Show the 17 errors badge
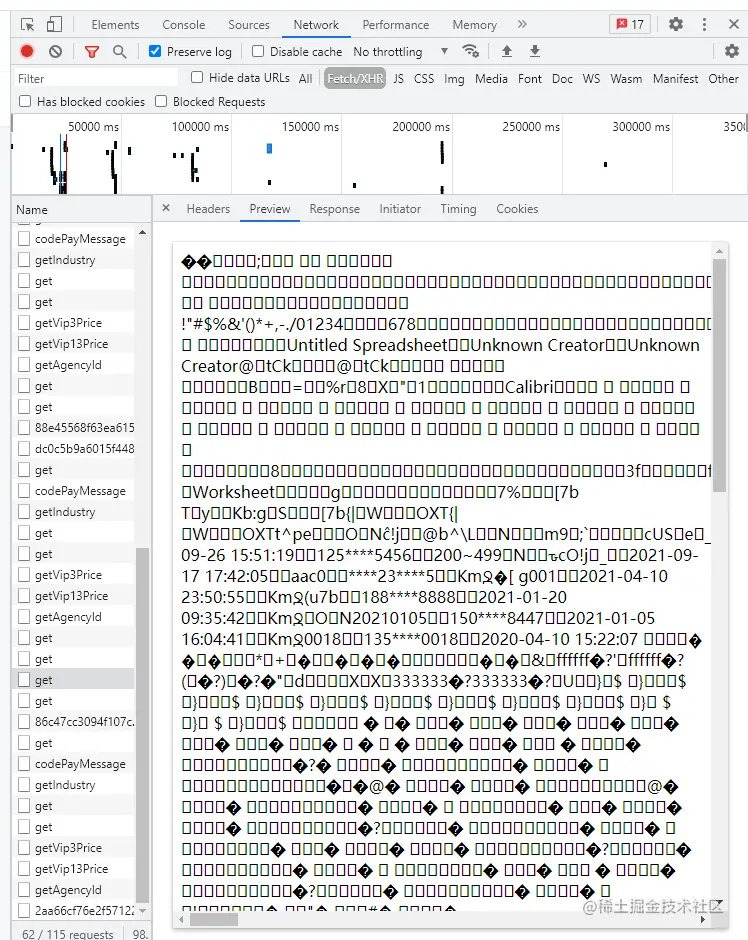The image size is (748, 940). point(630,25)
